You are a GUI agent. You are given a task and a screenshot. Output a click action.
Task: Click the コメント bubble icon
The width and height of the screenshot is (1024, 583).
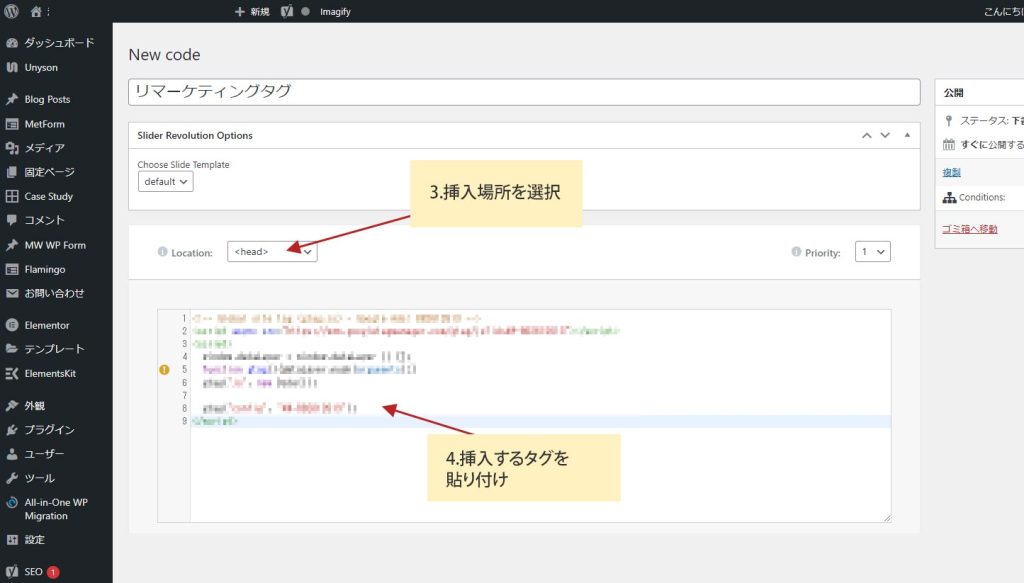pyautogui.click(x=12, y=220)
